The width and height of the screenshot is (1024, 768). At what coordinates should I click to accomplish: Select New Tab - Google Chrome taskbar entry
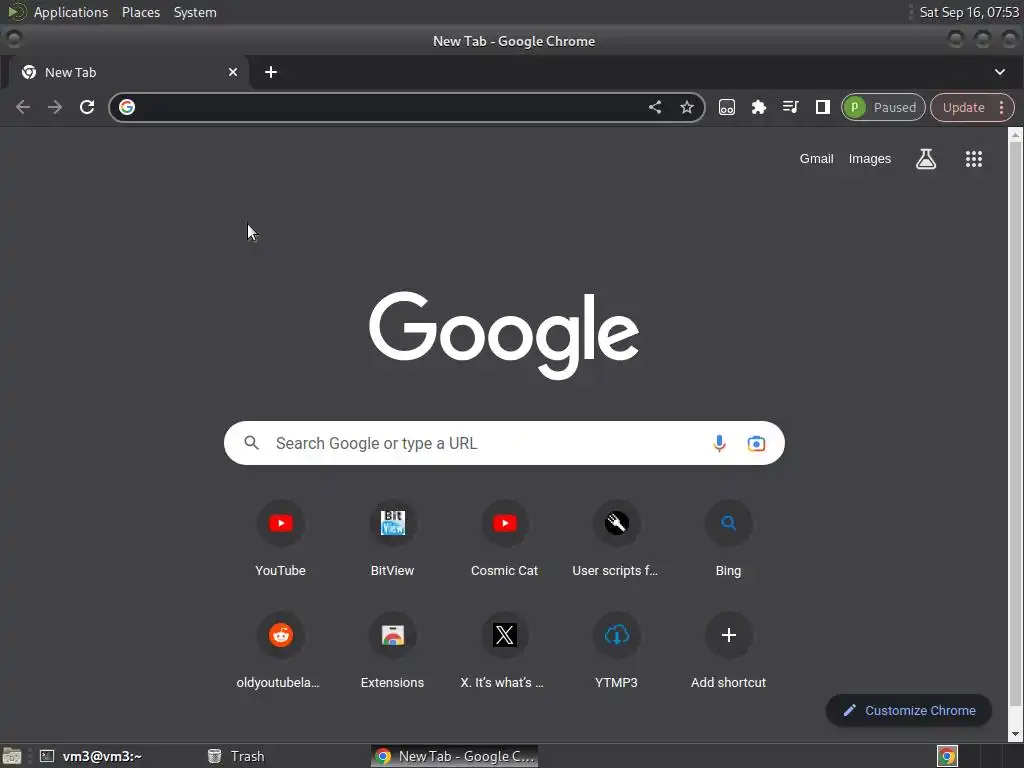[x=455, y=756]
